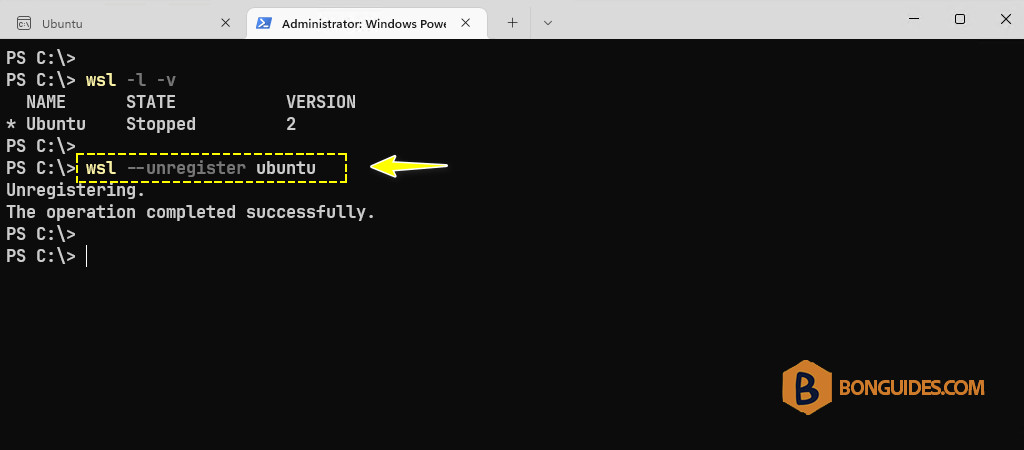Switch to the Ubuntu tab
This screenshot has height=450, width=1024.
[x=123, y=23]
